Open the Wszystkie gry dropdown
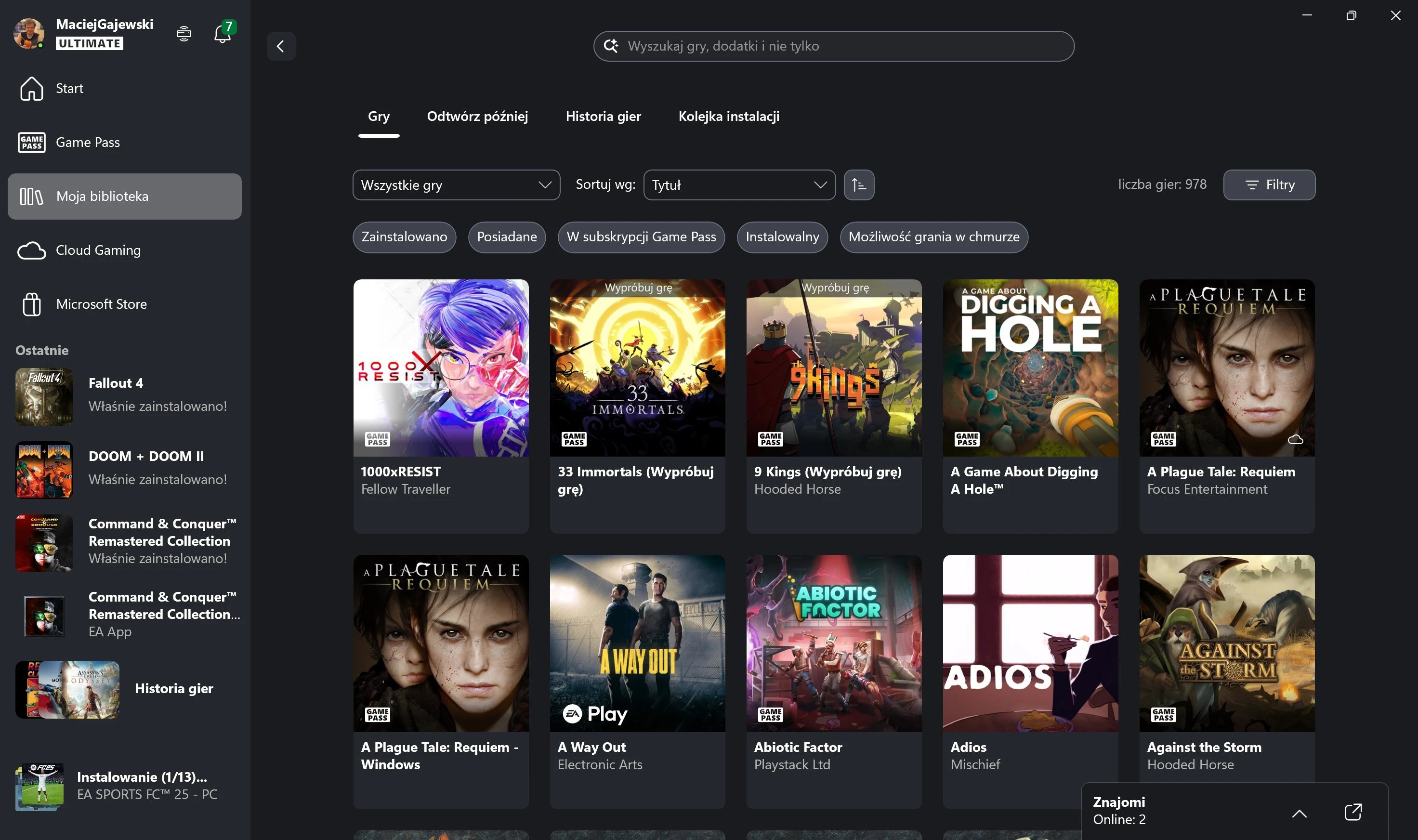Viewport: 1418px width, 840px height. 456,185
